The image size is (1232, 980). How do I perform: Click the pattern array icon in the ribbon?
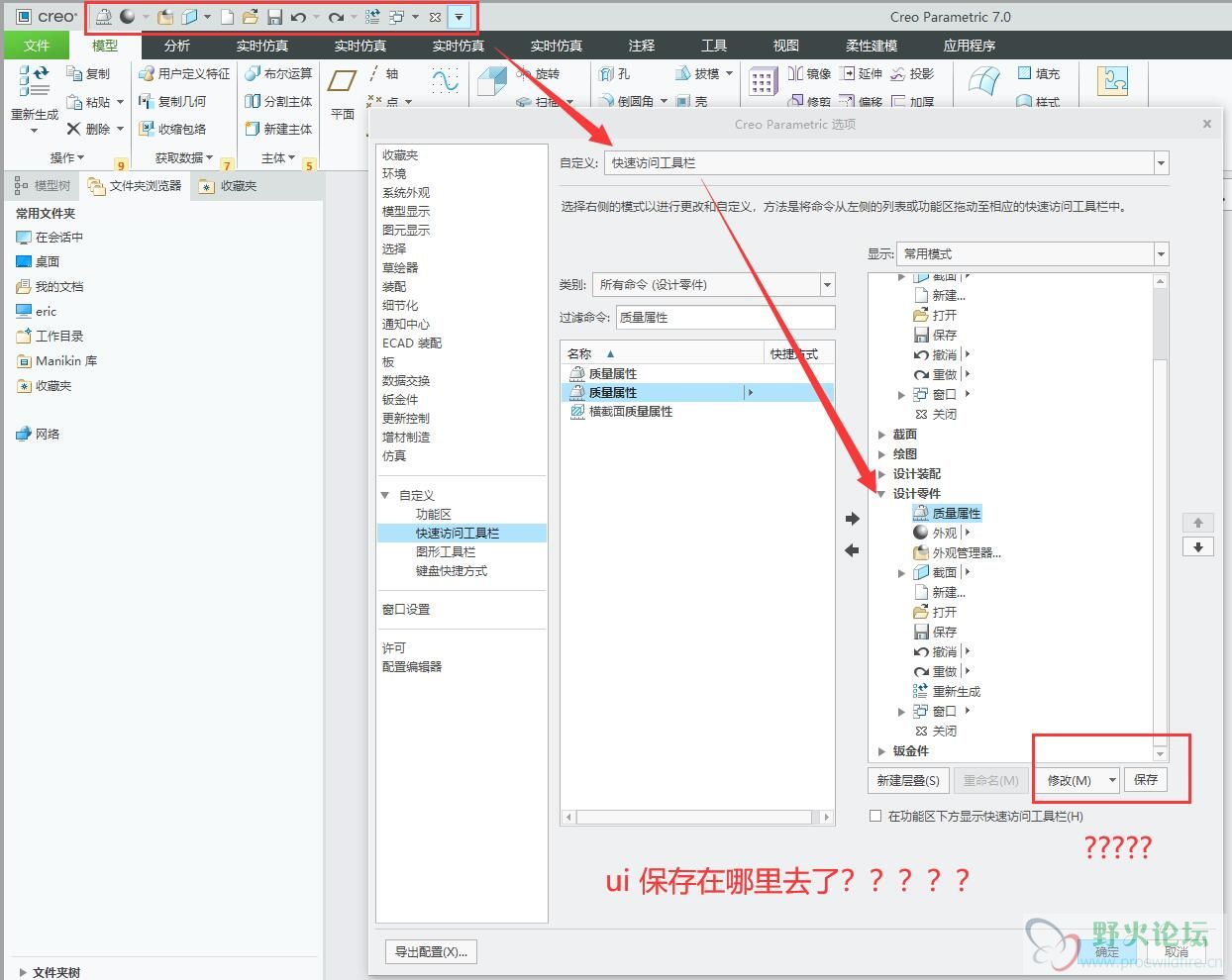coord(763,82)
